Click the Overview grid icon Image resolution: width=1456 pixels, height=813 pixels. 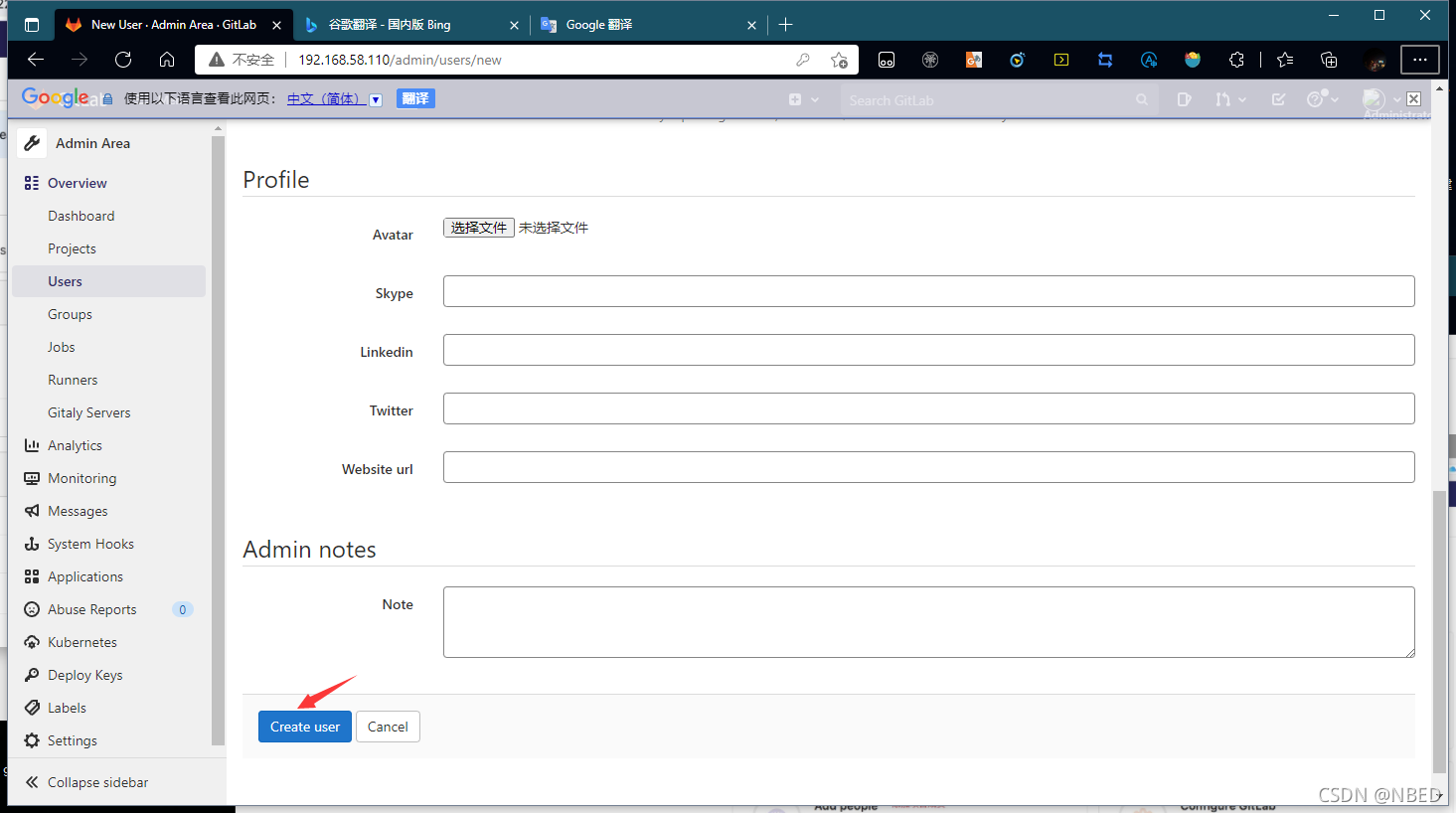[x=32, y=183]
